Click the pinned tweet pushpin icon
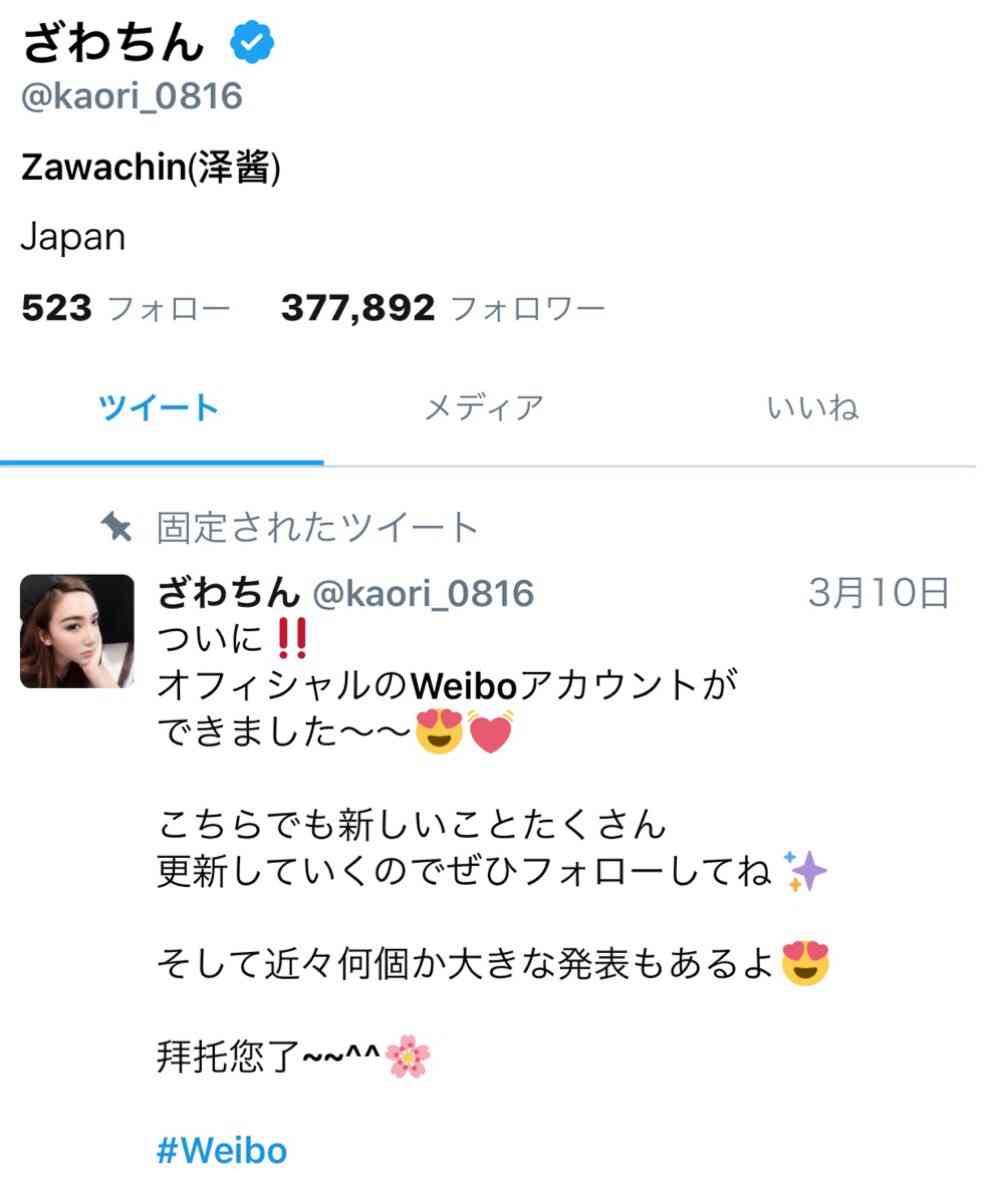This screenshot has height=1200, width=987. pyautogui.click(x=117, y=526)
